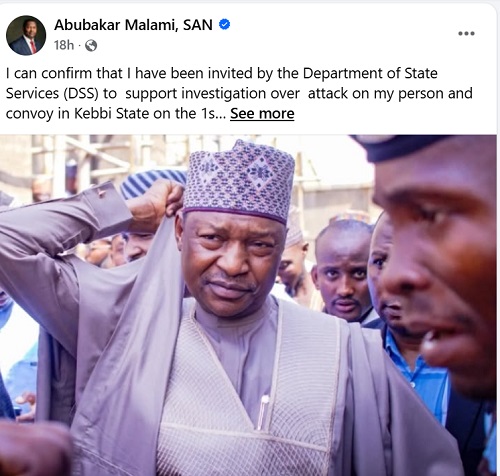
Task: Open the 18h post timestamp
Action: tap(64, 45)
